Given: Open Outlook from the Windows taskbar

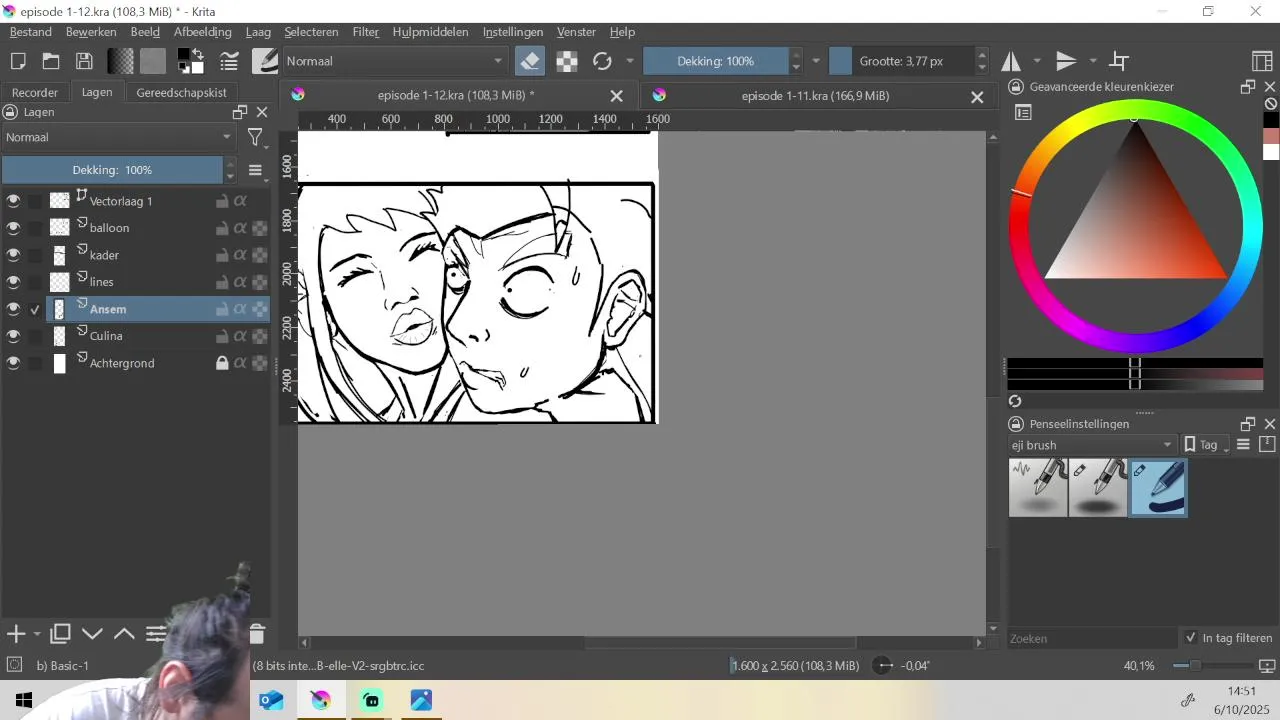Looking at the screenshot, I should click(272, 700).
